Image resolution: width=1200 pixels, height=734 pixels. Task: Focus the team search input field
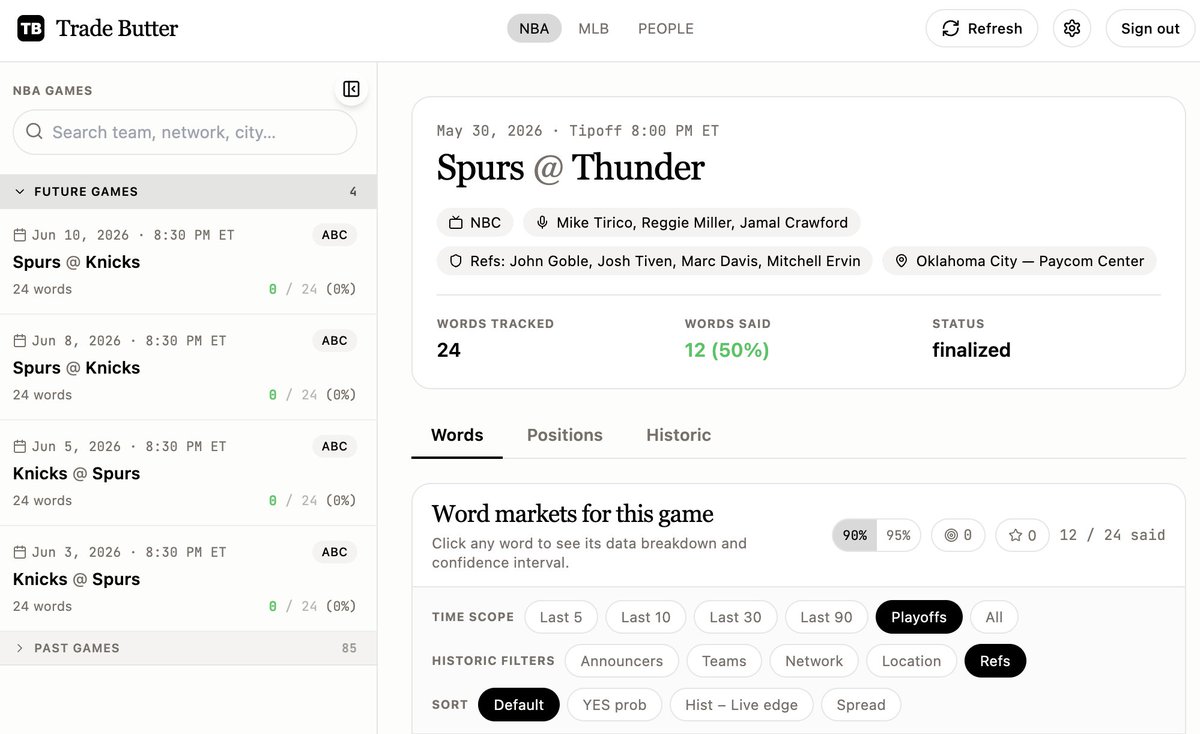(185, 132)
